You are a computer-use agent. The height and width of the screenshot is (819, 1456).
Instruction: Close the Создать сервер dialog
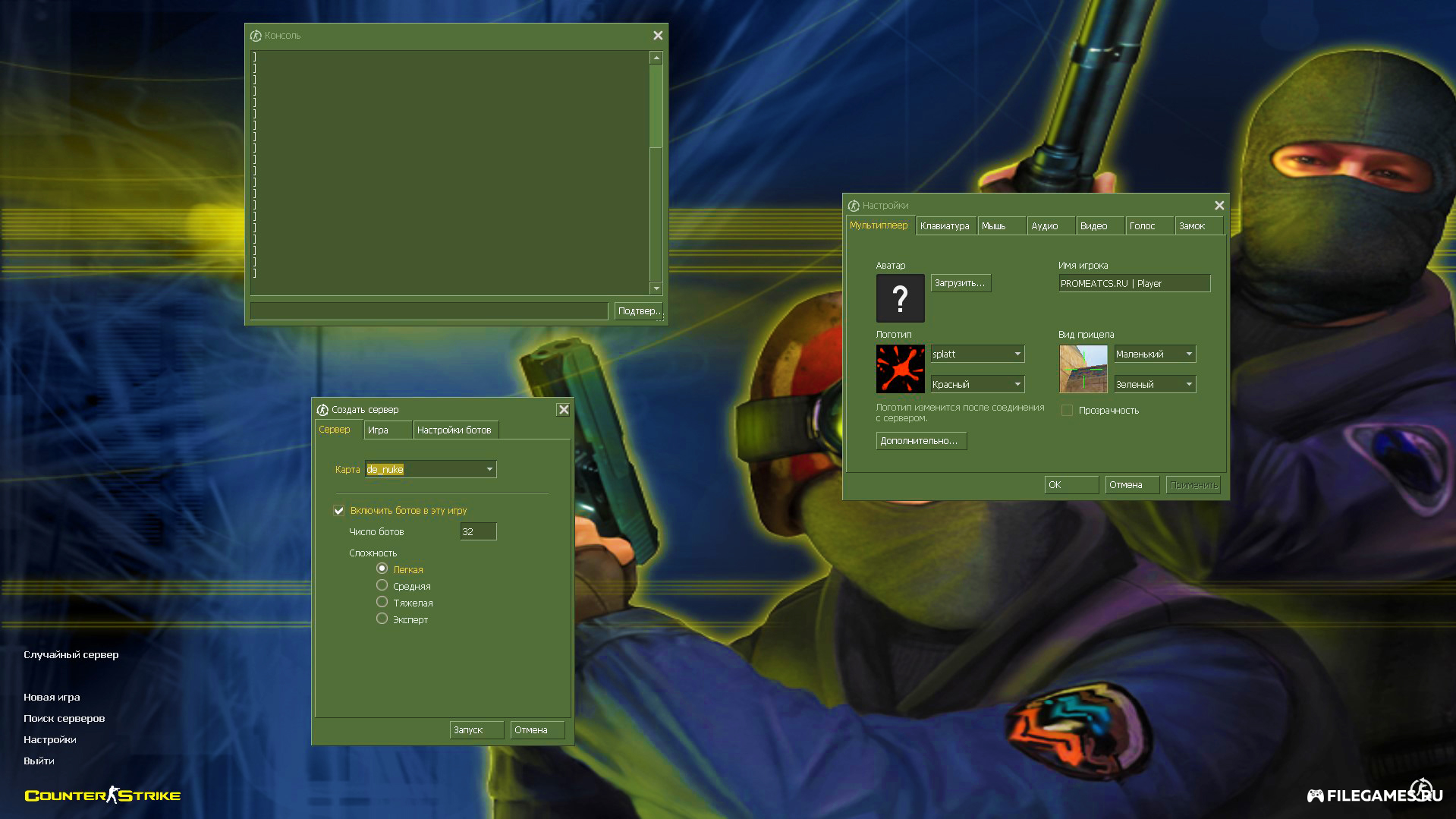click(x=563, y=410)
